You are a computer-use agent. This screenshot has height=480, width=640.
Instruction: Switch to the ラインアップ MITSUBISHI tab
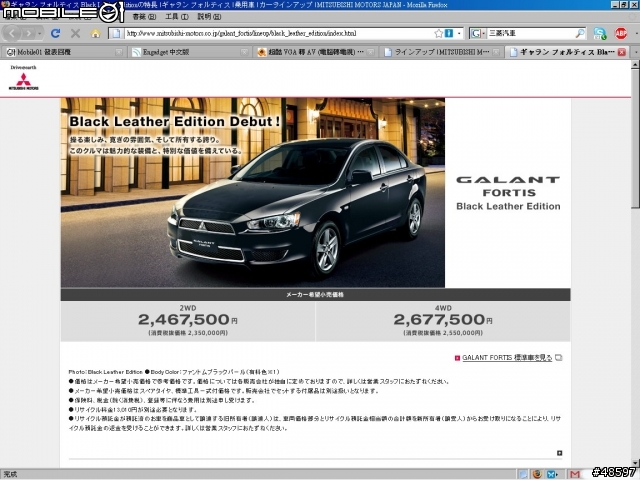[x=441, y=52]
